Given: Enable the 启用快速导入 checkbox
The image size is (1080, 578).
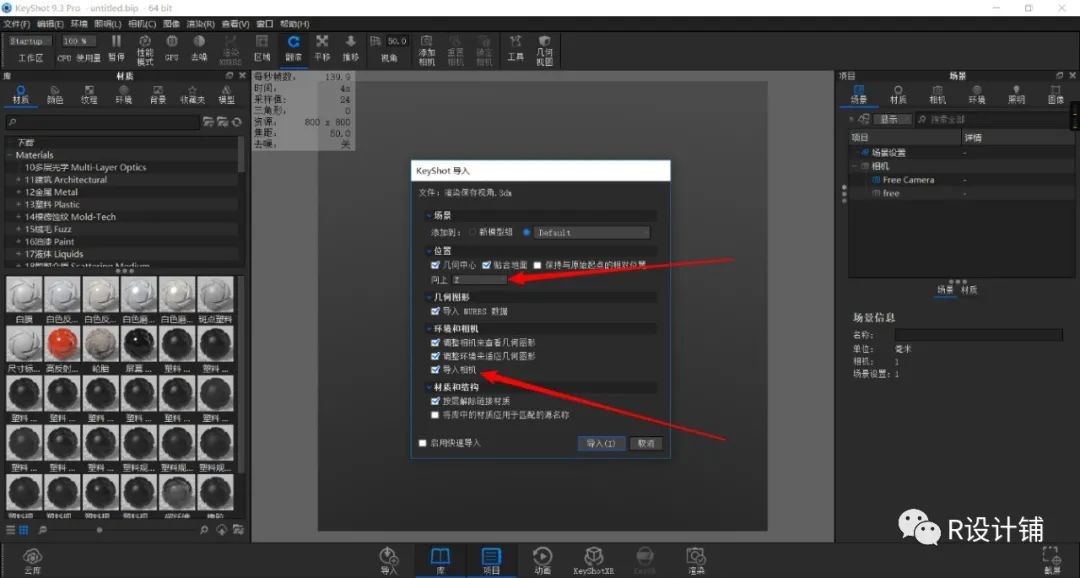Looking at the screenshot, I should coord(423,443).
